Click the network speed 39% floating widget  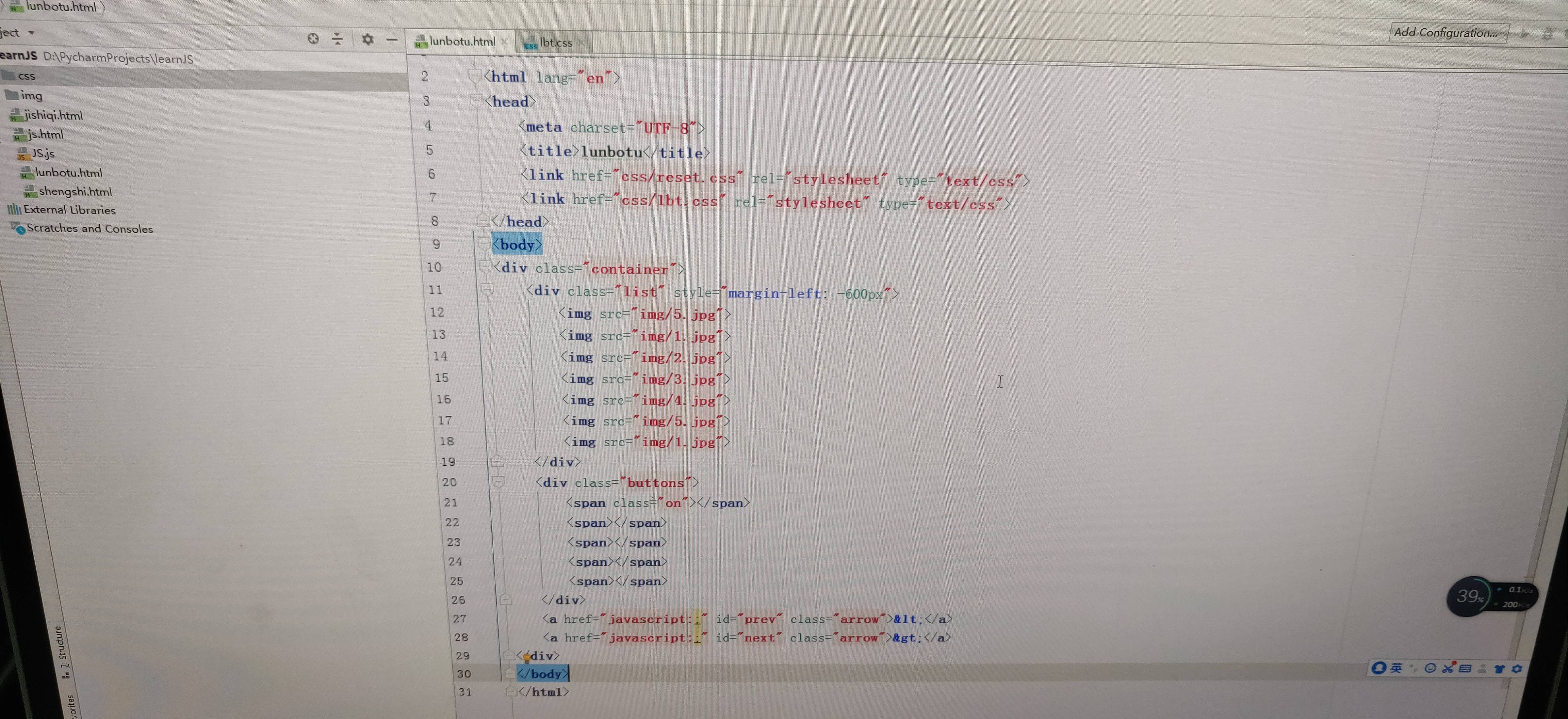tap(1470, 596)
